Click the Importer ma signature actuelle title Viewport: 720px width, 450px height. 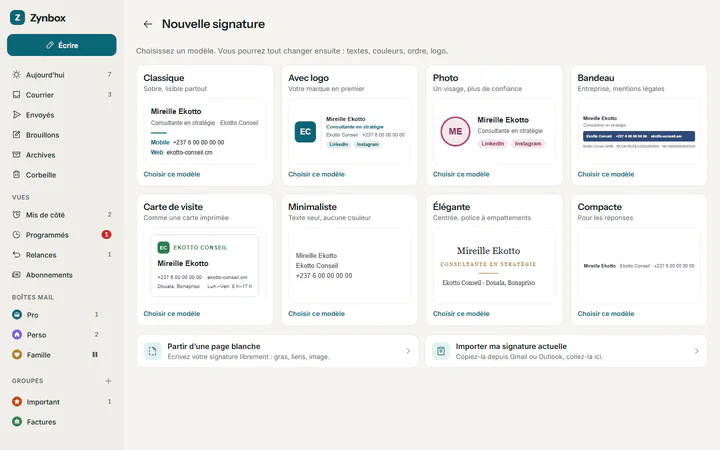(x=511, y=346)
